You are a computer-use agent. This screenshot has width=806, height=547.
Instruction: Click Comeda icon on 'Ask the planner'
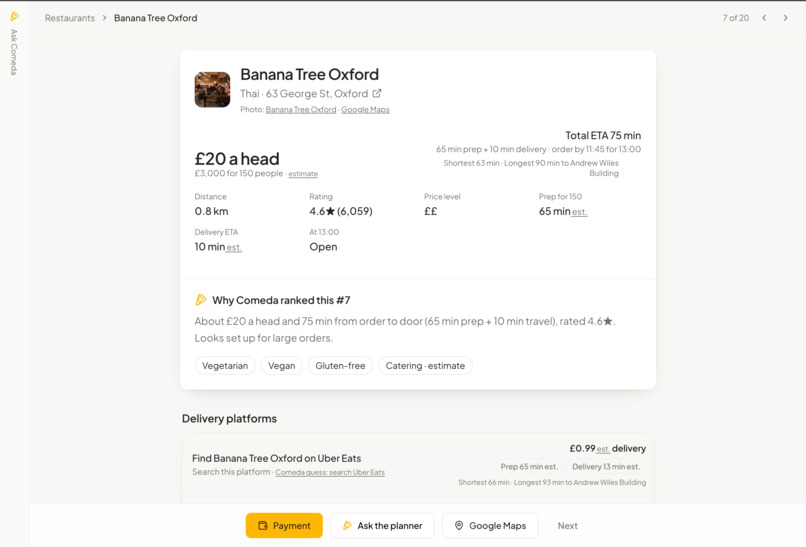pos(347,525)
